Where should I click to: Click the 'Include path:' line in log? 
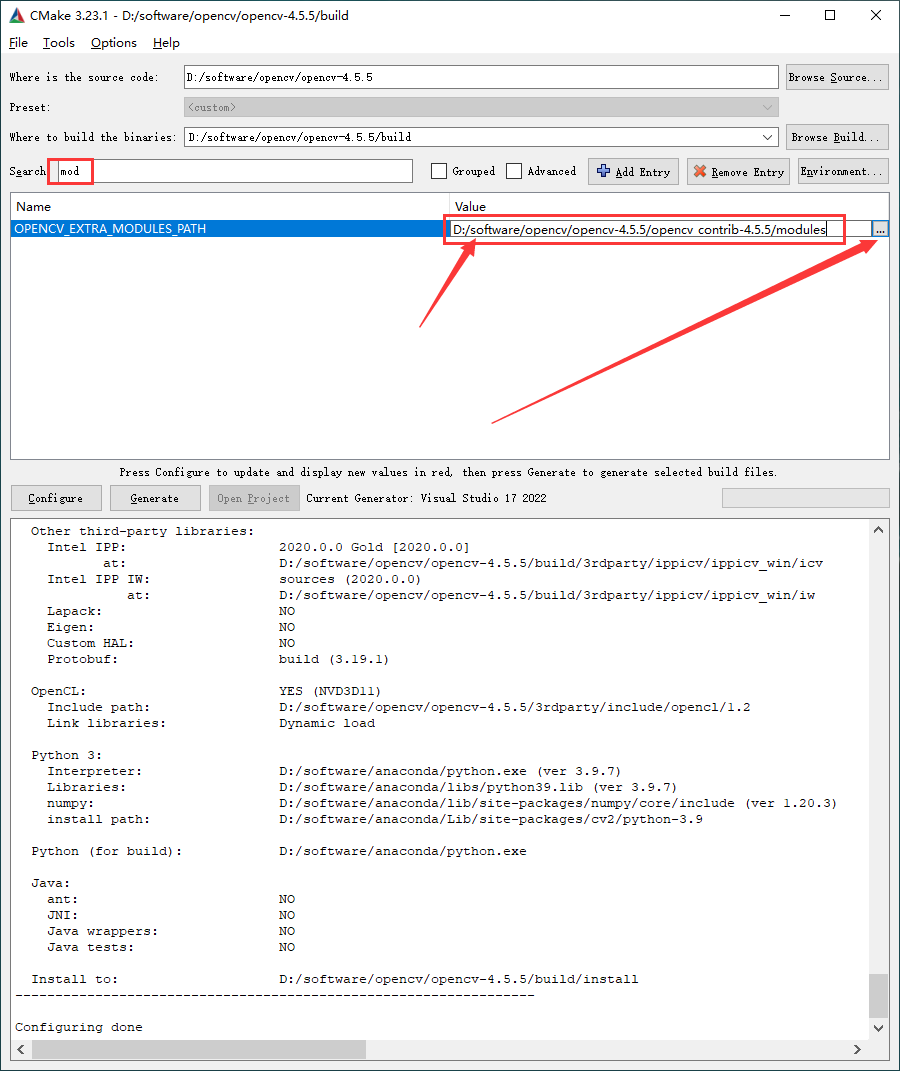(399, 707)
